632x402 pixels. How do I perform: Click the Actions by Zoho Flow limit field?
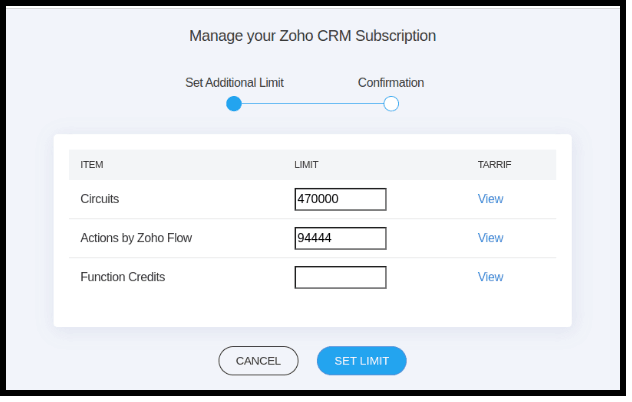tap(340, 238)
